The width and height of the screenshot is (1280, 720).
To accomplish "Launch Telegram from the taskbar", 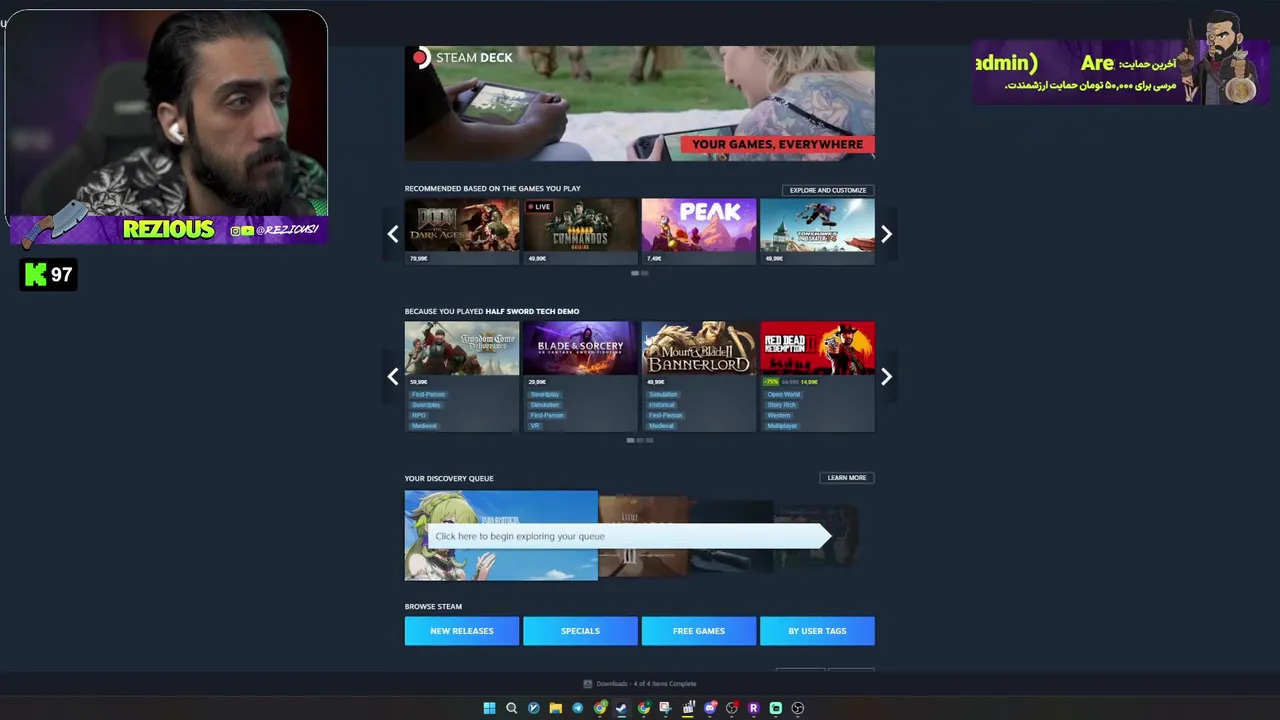I will (577, 708).
